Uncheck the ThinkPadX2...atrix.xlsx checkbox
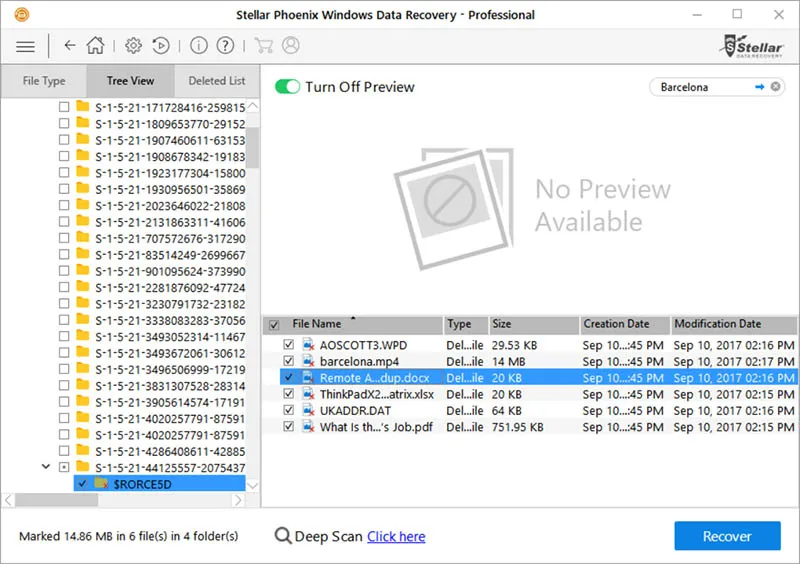This screenshot has height=564, width=800. (289, 394)
